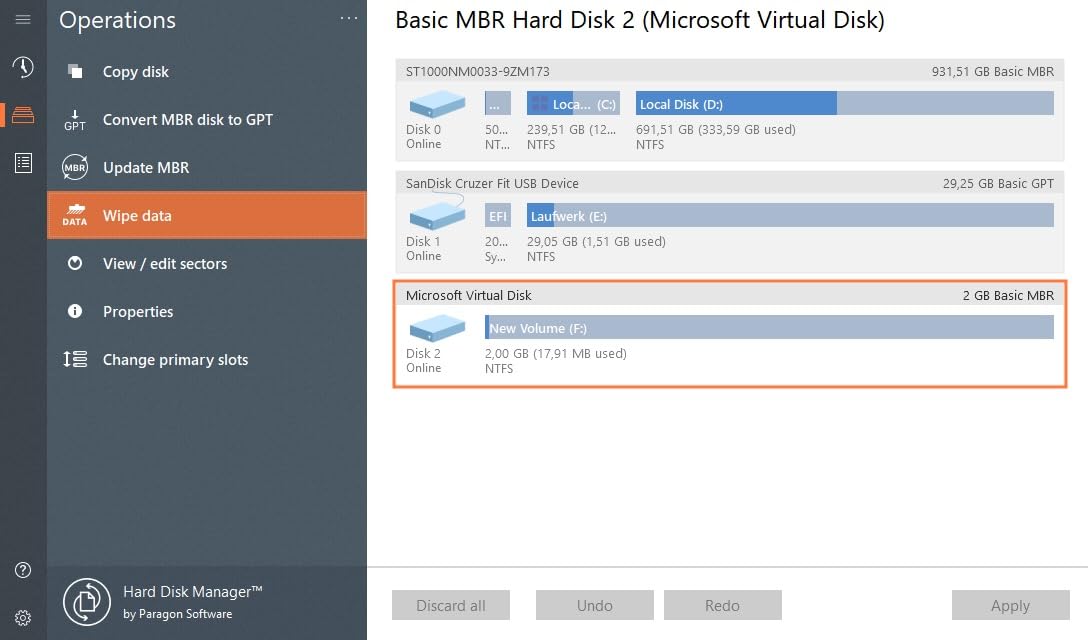Select the disk volumes sidebar icon
Image resolution: width=1088 pixels, height=640 pixels.
[x=23, y=115]
